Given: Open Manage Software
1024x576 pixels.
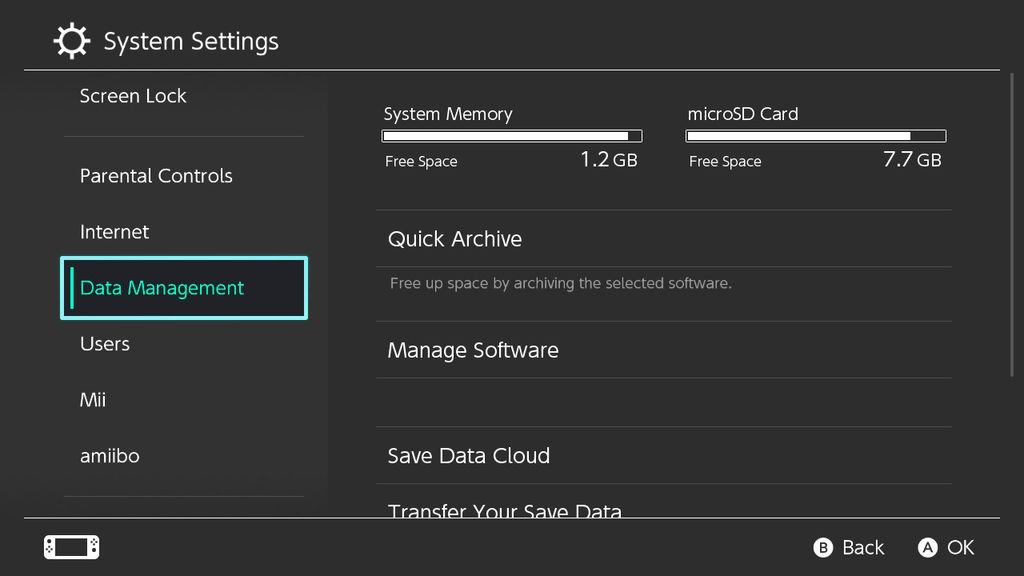Looking at the screenshot, I should (x=473, y=350).
